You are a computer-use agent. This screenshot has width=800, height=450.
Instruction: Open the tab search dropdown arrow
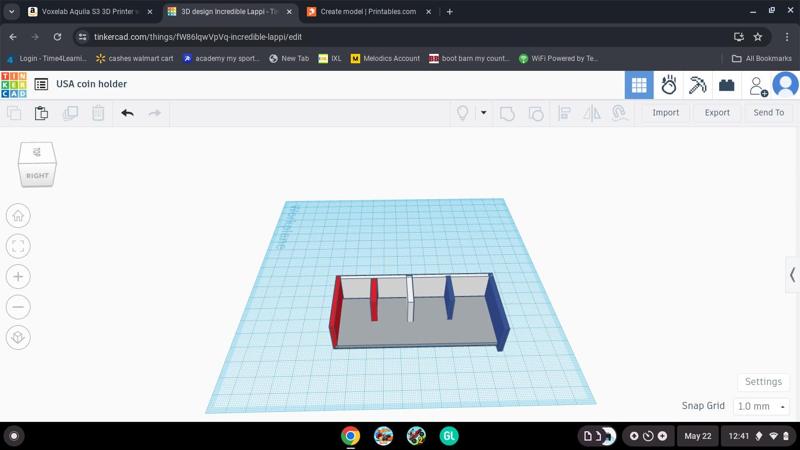(11, 12)
